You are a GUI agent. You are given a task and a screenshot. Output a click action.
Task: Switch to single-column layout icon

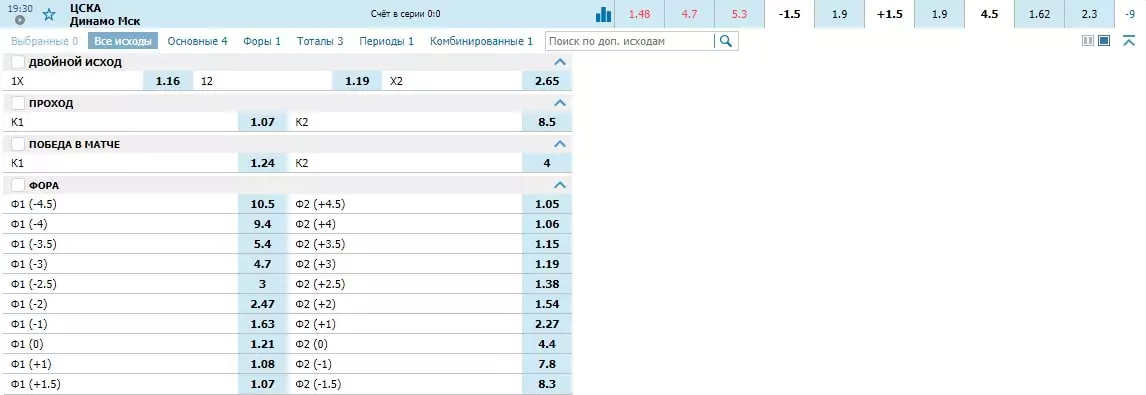1104,41
